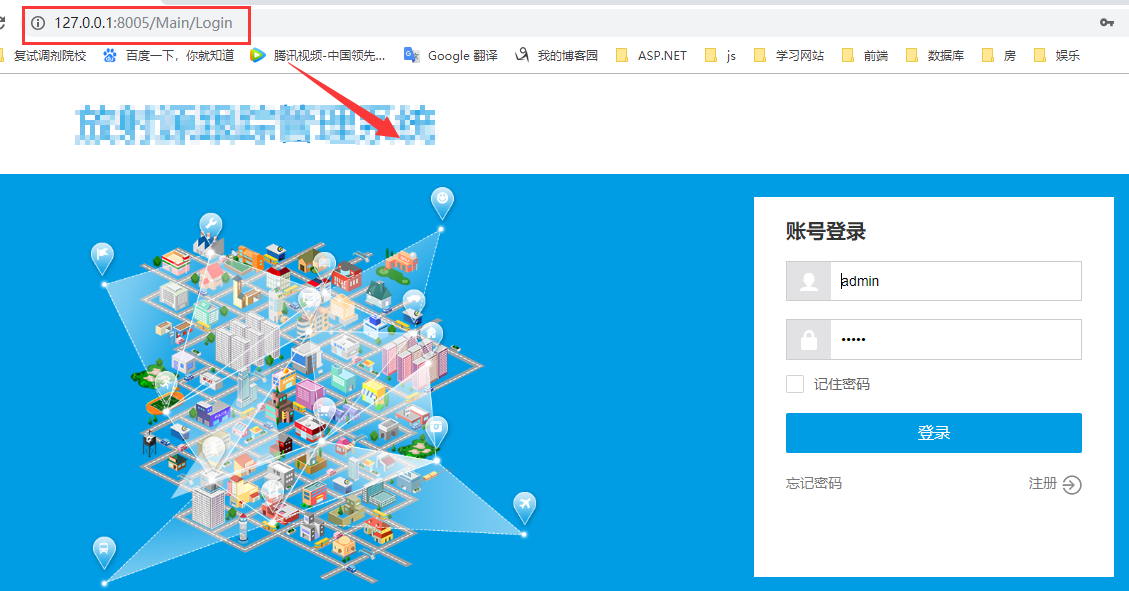Open the 腾讯视频 bookmark
This screenshot has width=1129, height=591.
click(x=329, y=55)
